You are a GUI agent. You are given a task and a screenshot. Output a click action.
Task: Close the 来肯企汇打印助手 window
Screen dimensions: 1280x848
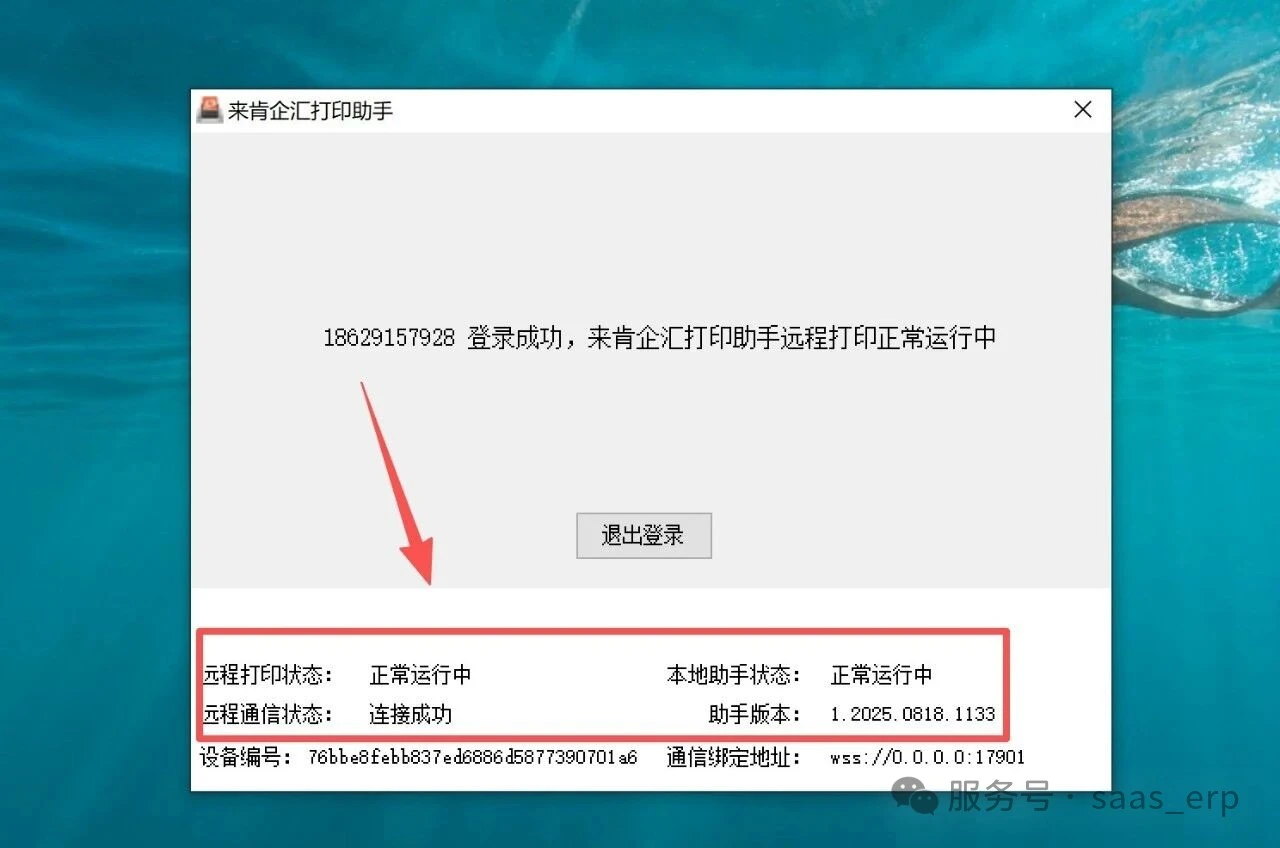(1083, 110)
